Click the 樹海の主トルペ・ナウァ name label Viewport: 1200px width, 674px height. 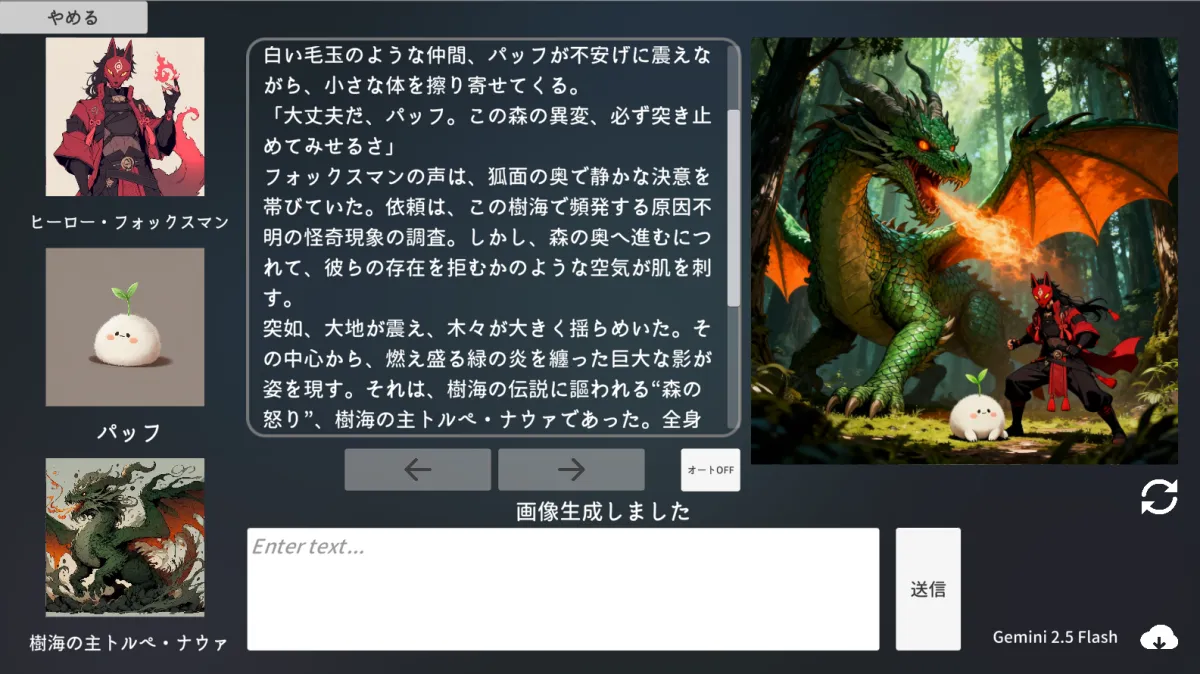[x=129, y=642]
